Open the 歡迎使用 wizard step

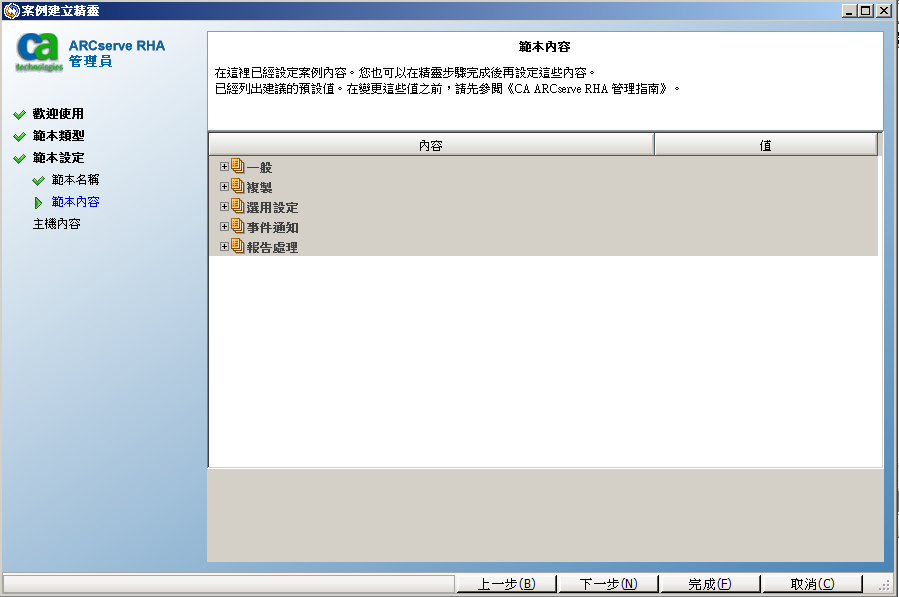click(58, 114)
